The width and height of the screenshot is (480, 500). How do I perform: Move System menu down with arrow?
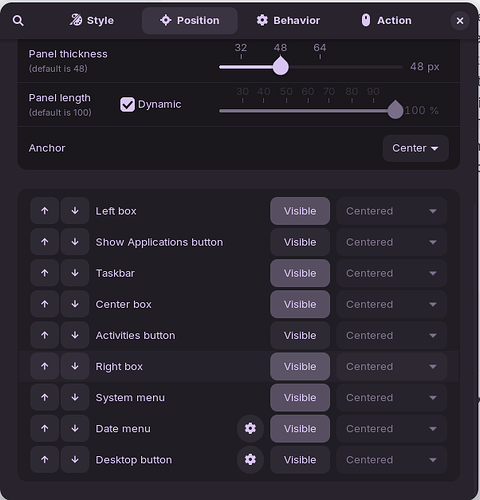coord(75,397)
